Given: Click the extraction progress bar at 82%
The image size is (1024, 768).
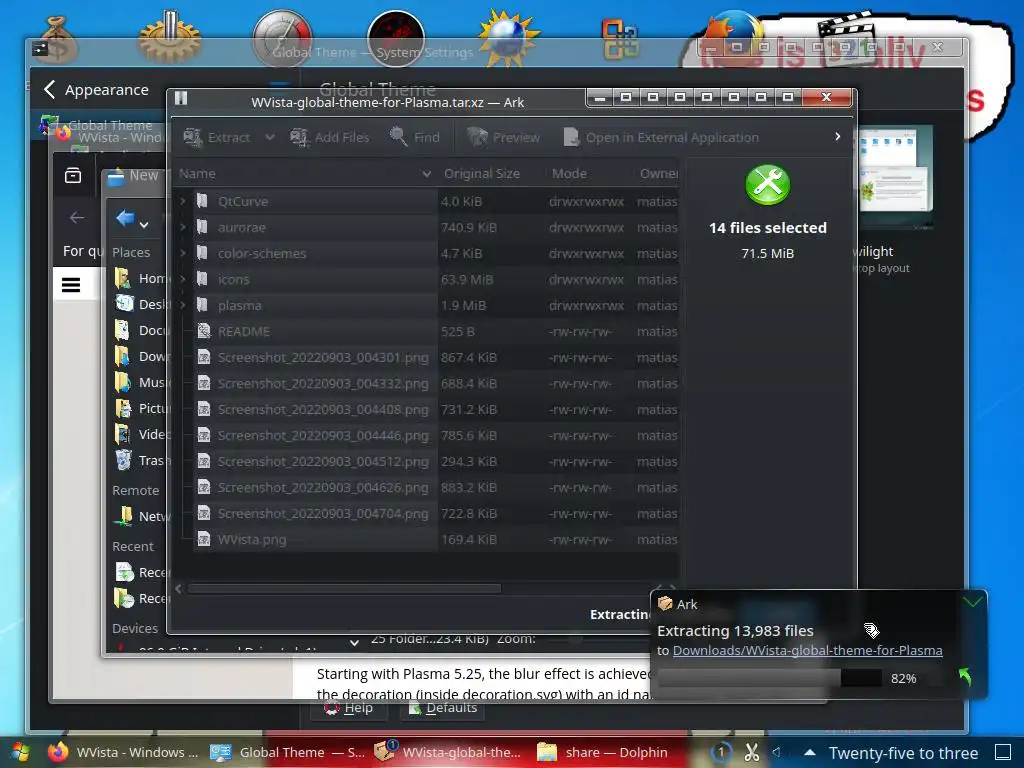Looking at the screenshot, I should (771, 679).
